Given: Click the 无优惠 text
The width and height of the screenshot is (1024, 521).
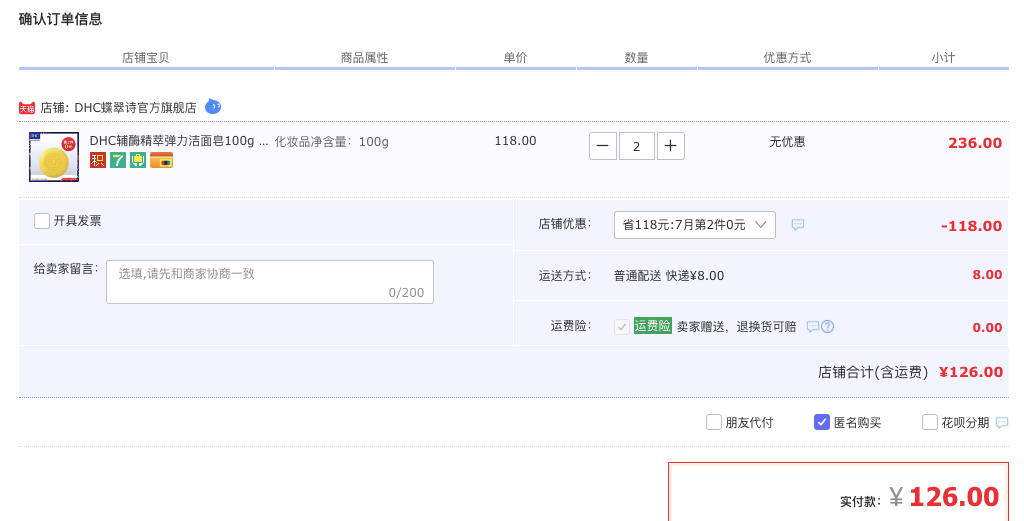Looking at the screenshot, I should 787,142.
